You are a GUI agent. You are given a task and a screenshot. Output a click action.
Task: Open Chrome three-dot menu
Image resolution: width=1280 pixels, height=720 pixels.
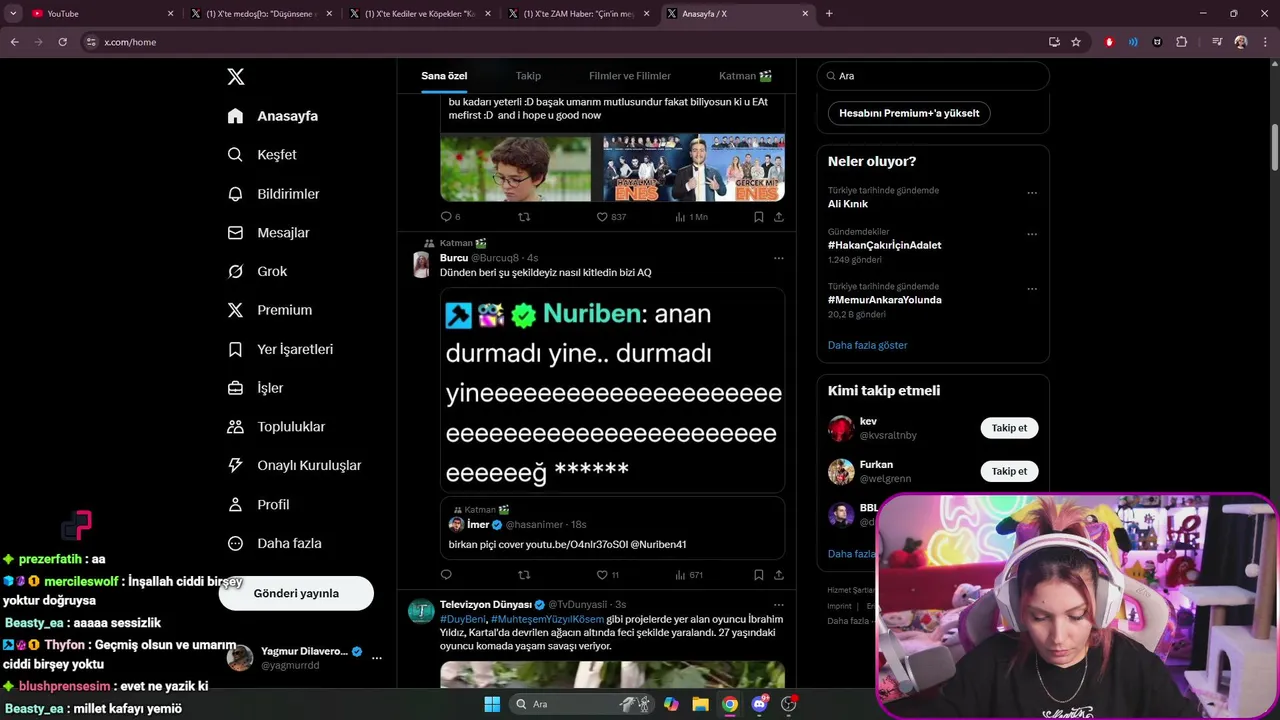[1265, 42]
